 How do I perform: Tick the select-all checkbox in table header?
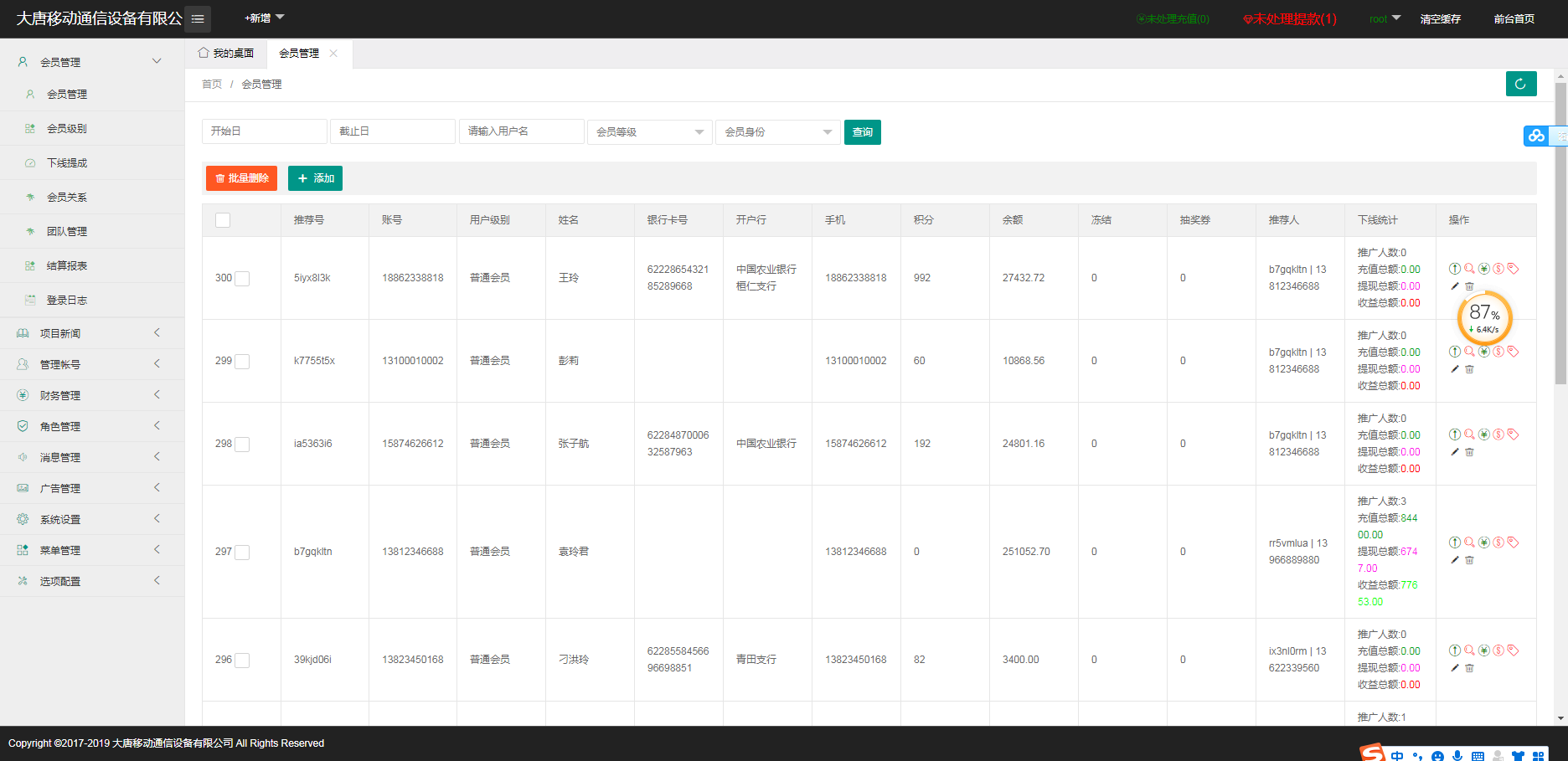tap(223, 220)
